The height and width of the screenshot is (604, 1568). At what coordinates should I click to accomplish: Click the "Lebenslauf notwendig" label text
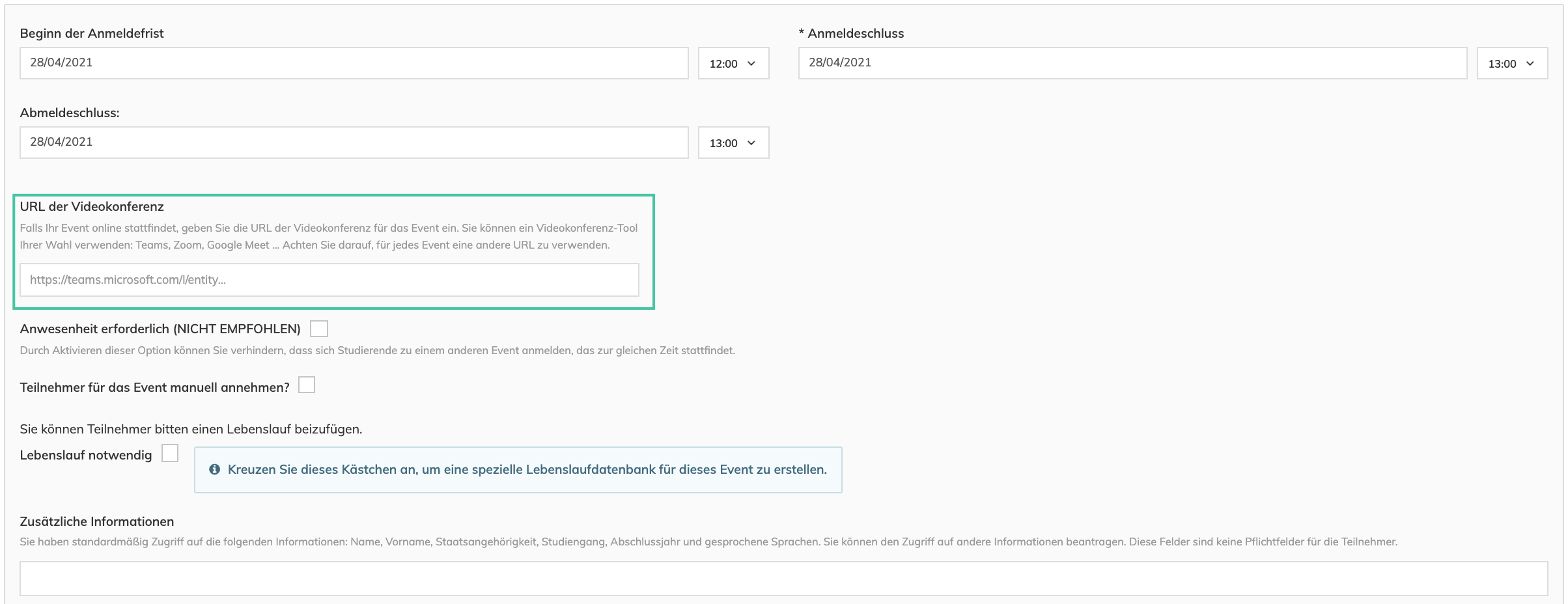[86, 455]
